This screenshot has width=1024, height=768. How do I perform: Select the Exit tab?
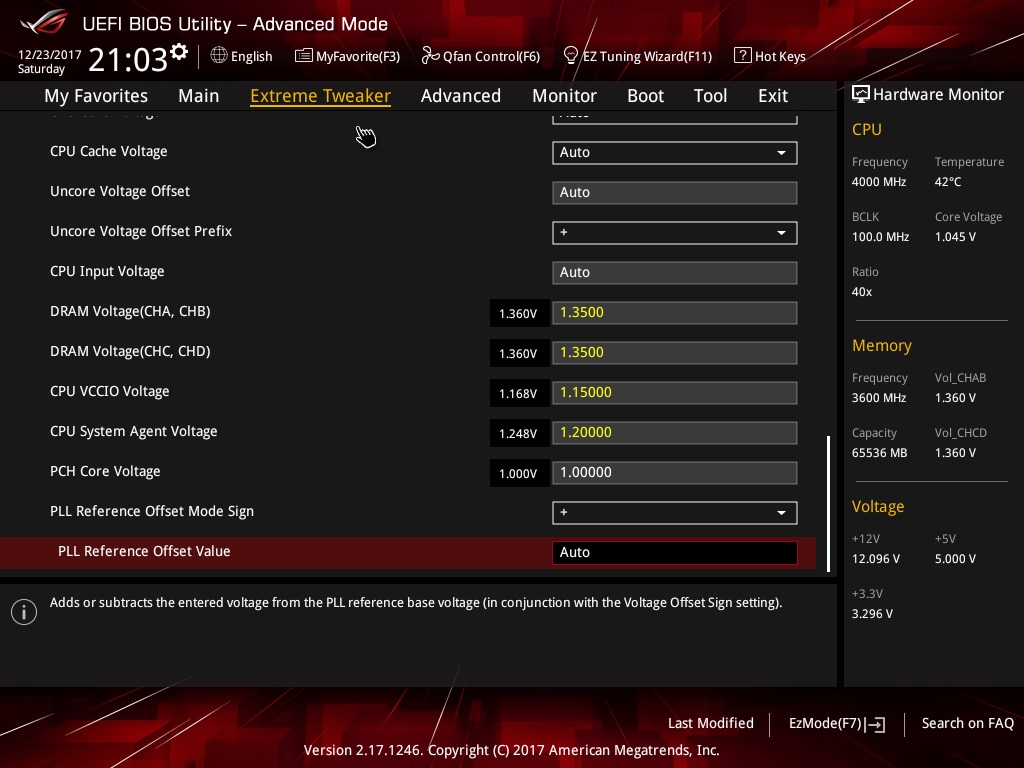(x=773, y=96)
